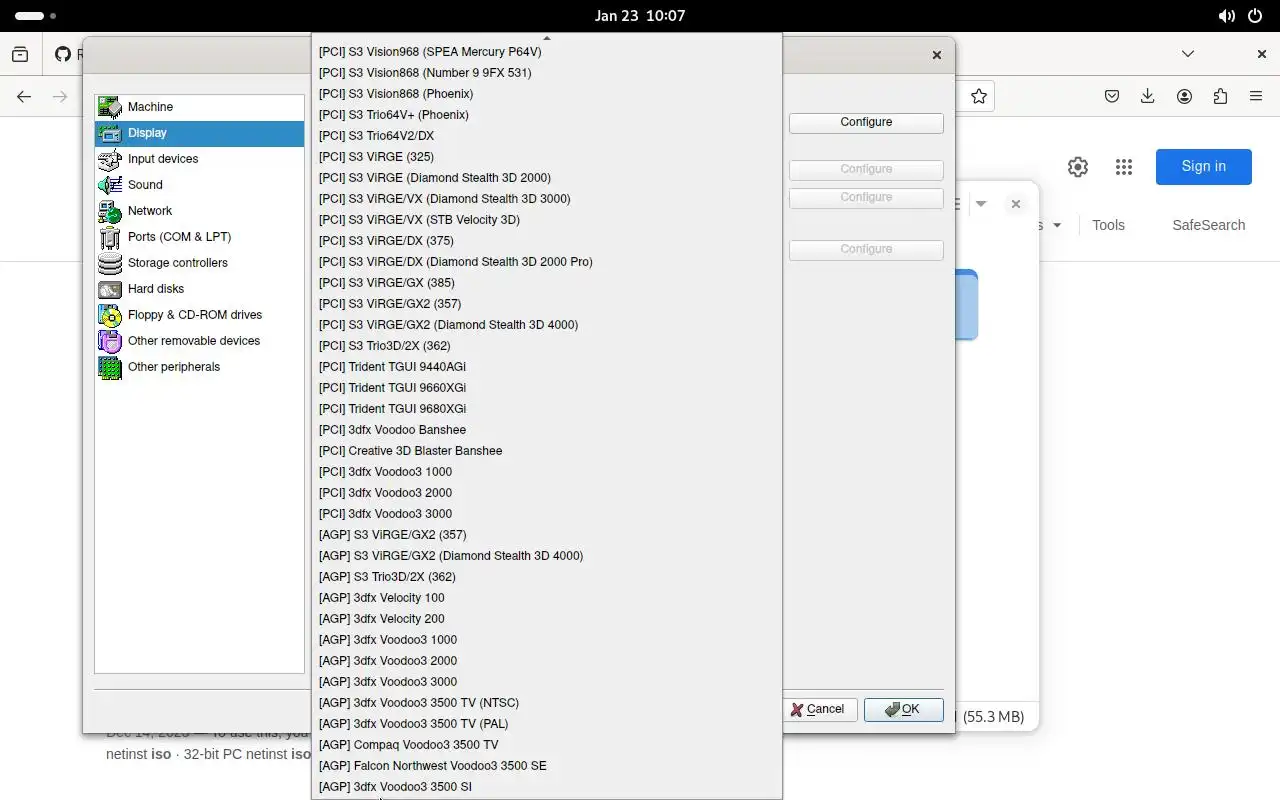Viewport: 1280px width, 800px height.
Task: Click the enabled Configure button
Action: click(x=866, y=122)
